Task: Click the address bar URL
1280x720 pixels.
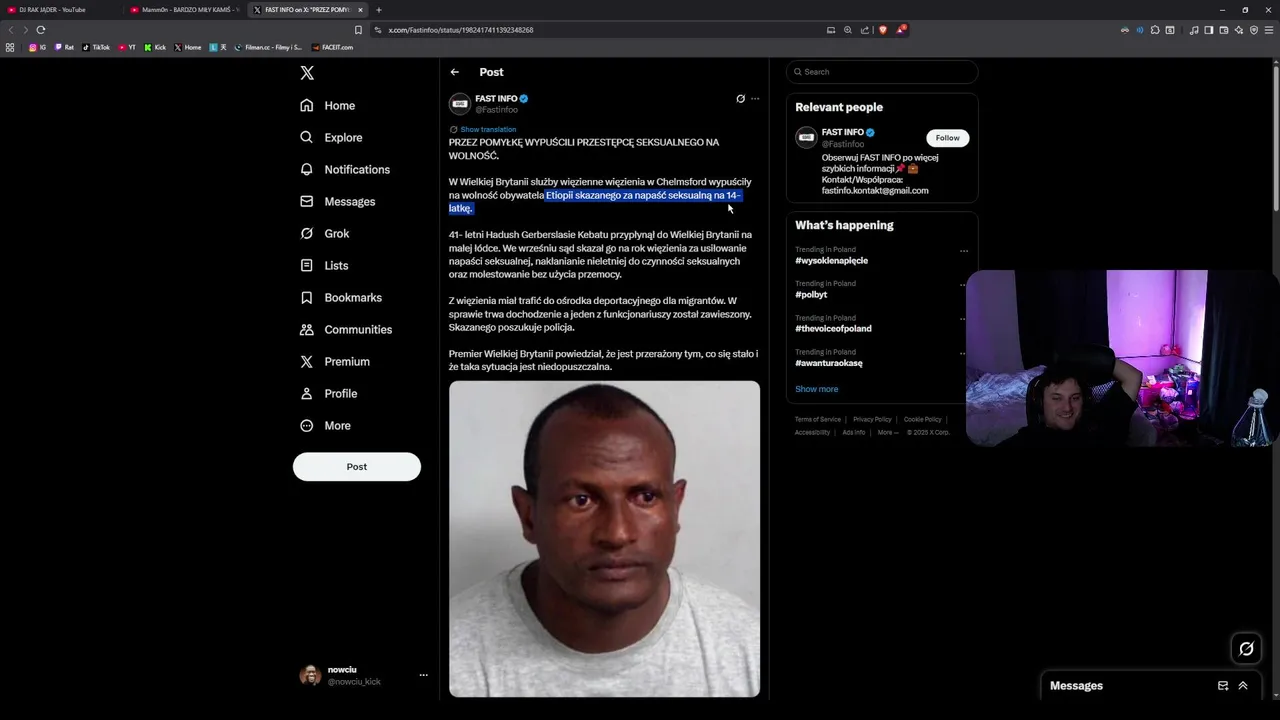Action: point(461,30)
